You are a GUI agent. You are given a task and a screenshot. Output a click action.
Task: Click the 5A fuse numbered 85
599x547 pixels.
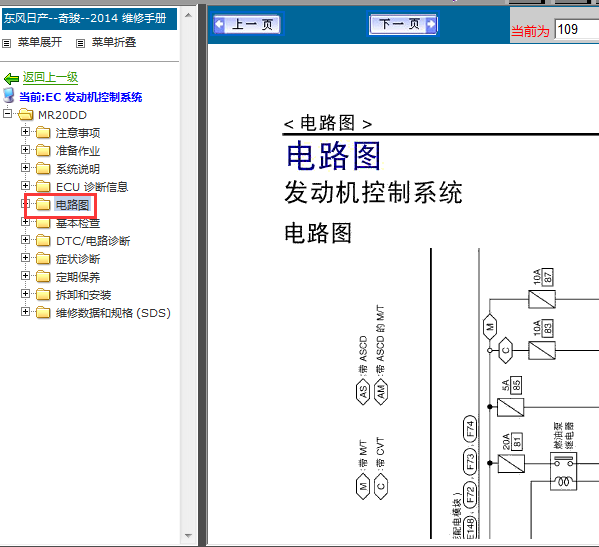click(510, 407)
